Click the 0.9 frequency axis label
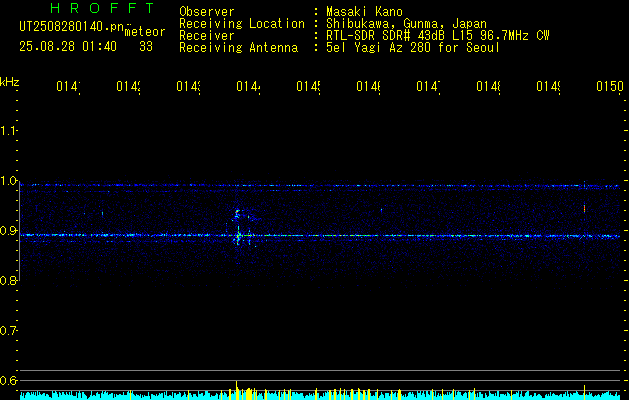Screen dimensions: 629x400 [8, 231]
